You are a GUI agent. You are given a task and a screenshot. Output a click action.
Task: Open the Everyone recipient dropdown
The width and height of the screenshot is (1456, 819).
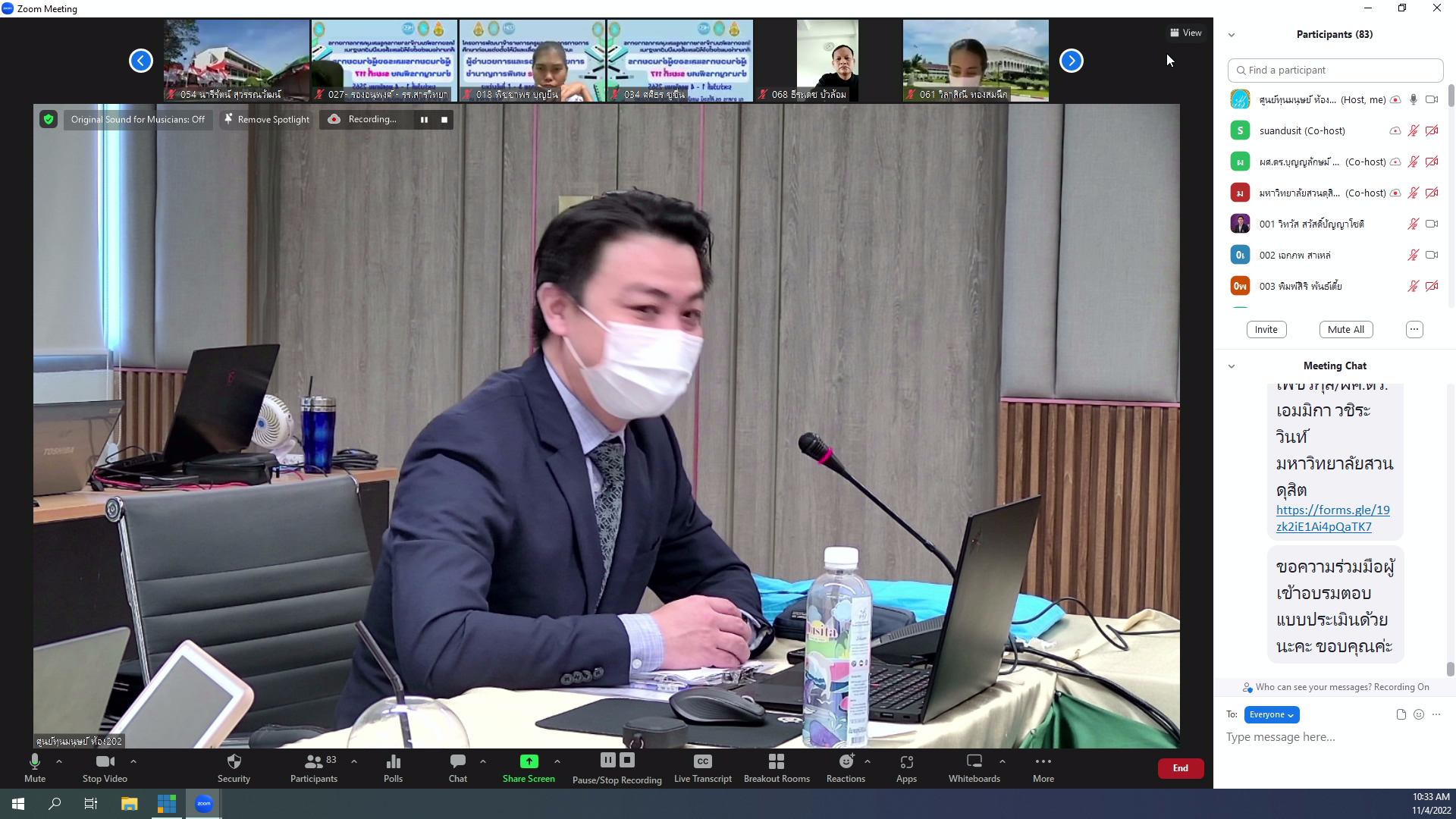click(1272, 714)
